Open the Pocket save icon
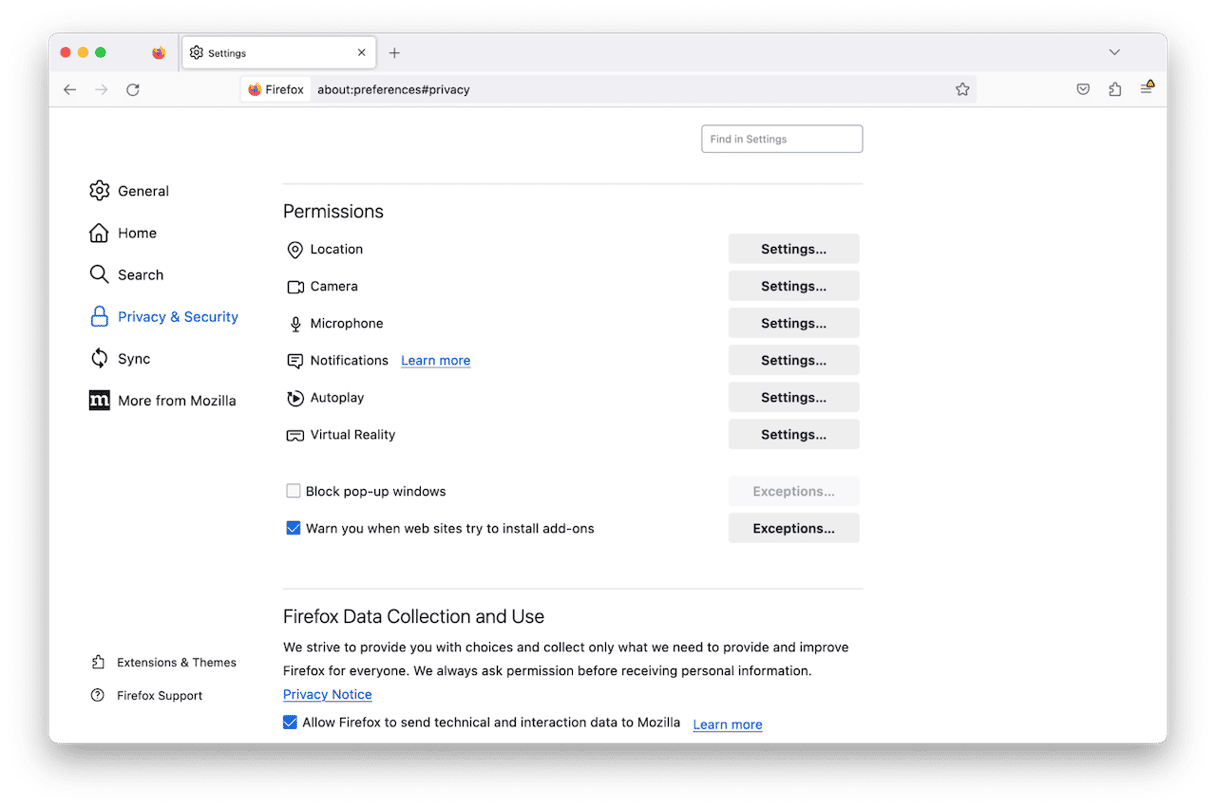 point(1083,90)
